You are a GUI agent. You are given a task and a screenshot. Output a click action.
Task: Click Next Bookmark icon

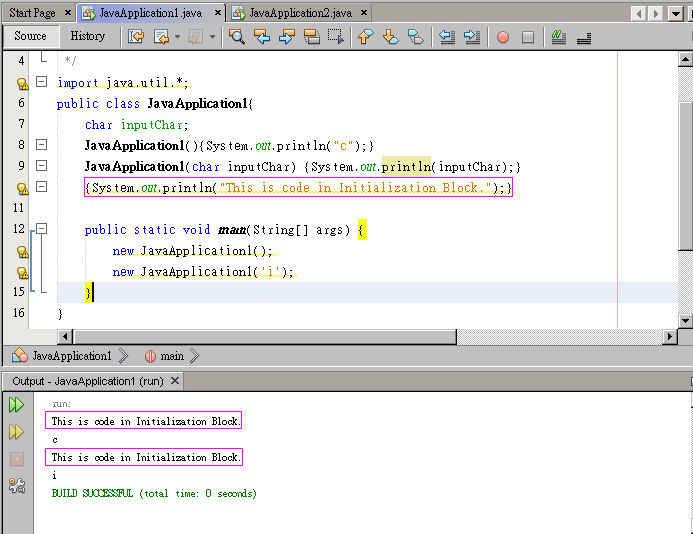click(x=390, y=36)
